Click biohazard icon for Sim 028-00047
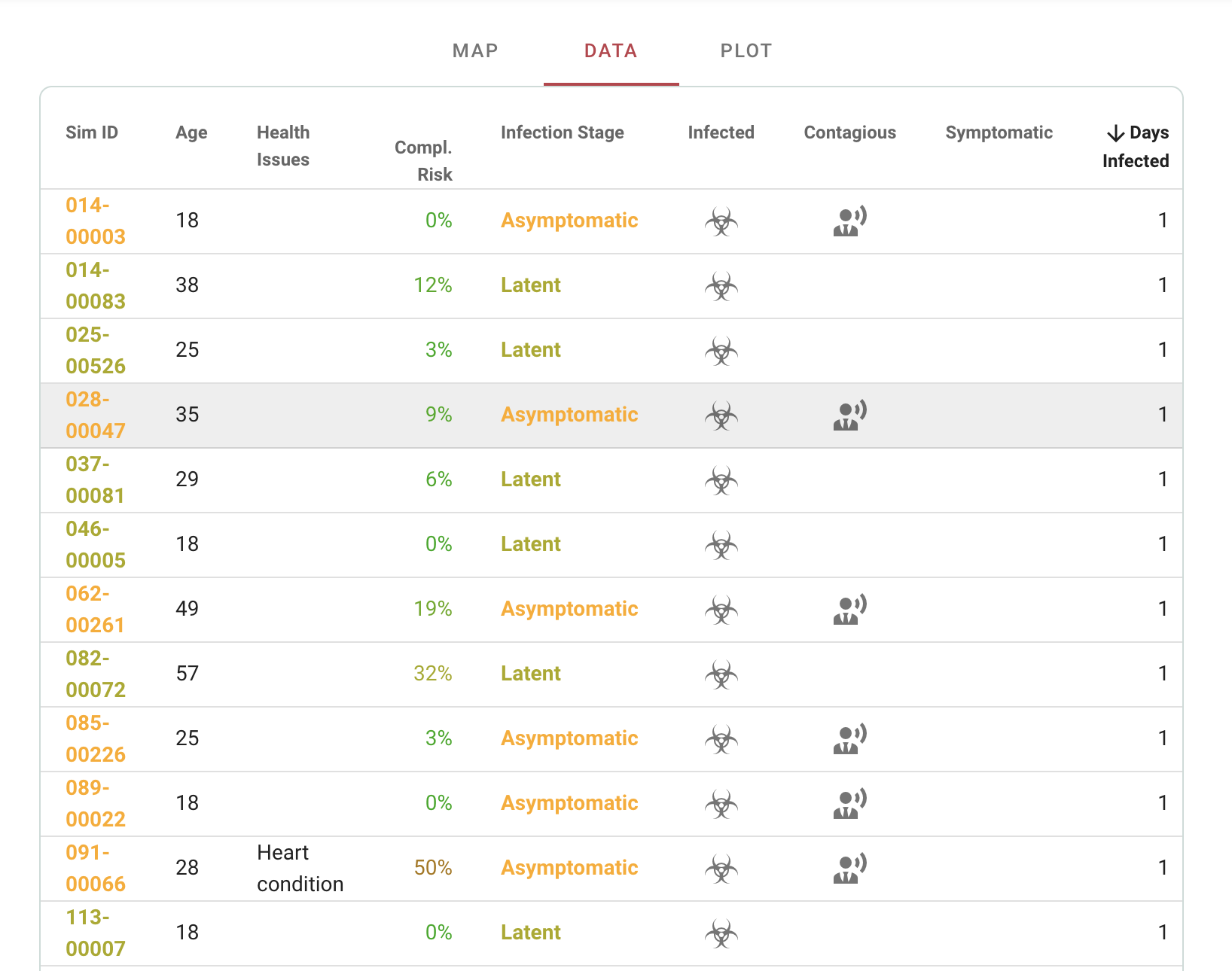This screenshot has height=971, width=1232. [x=721, y=415]
